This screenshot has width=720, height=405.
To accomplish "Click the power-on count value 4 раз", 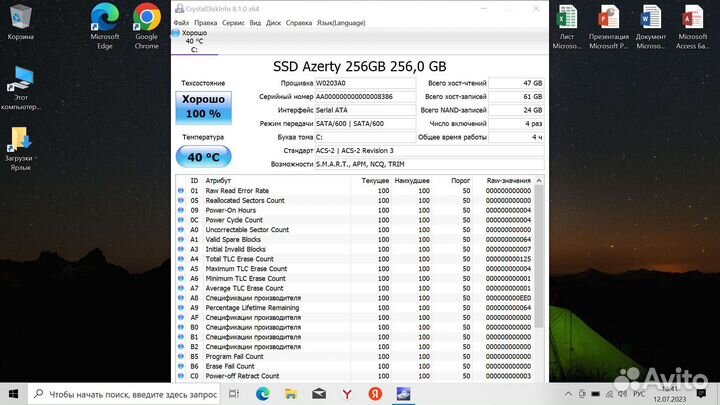I will tap(516, 124).
